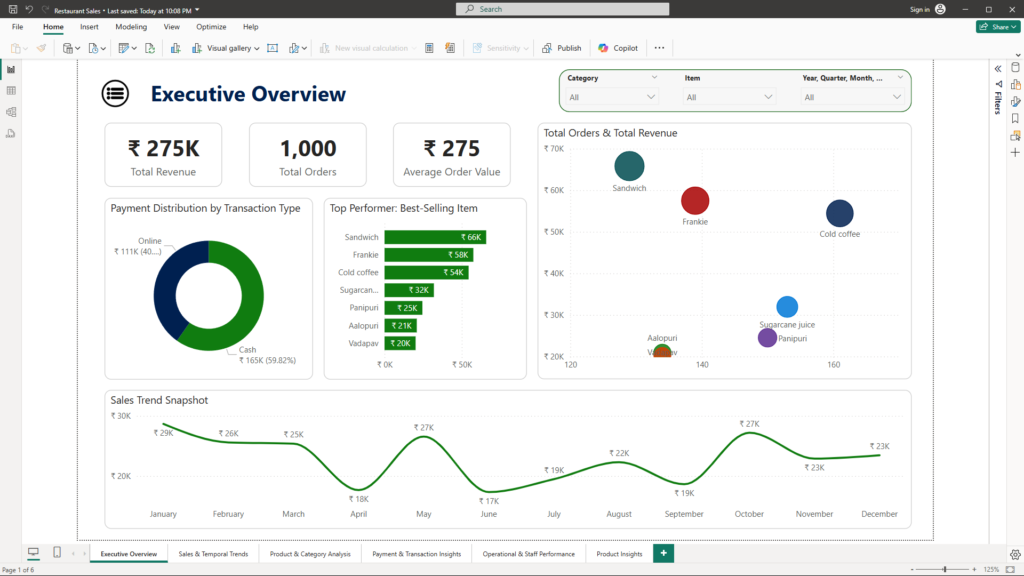The width and height of the screenshot is (1024, 576).
Task: Expand the collapsed Filters pane
Action: 998,68
